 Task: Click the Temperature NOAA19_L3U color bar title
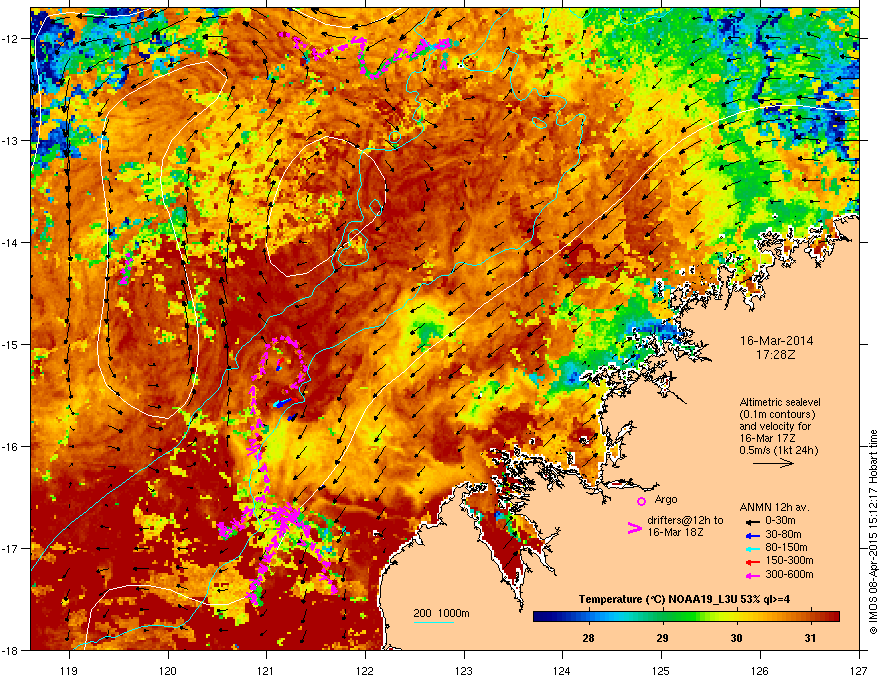click(x=685, y=599)
